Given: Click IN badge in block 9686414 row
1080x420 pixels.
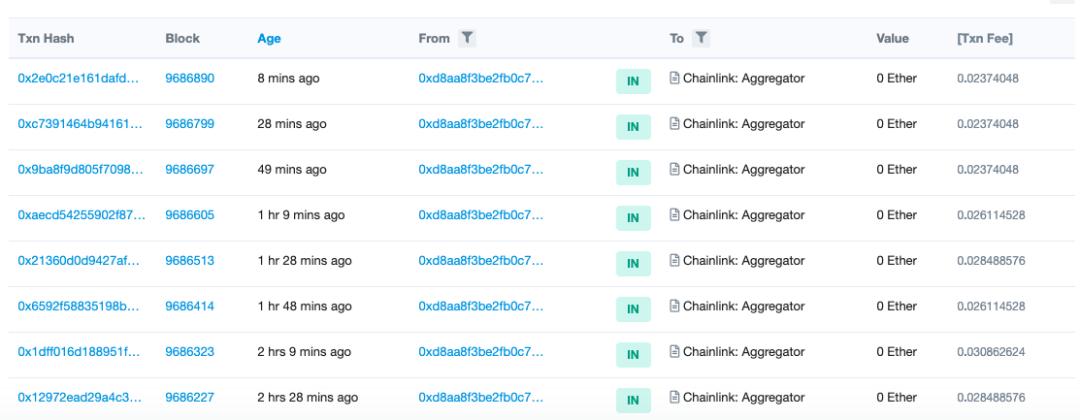Looking at the screenshot, I should coord(633,309).
